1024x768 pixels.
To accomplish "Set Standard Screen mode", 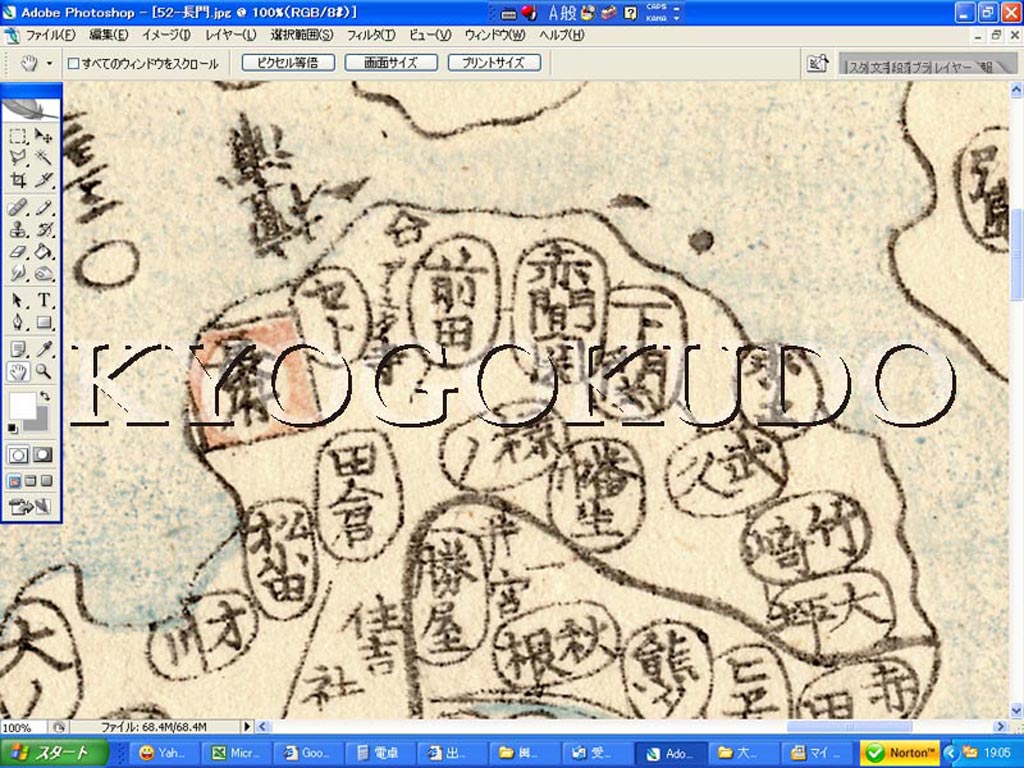I will (x=14, y=481).
